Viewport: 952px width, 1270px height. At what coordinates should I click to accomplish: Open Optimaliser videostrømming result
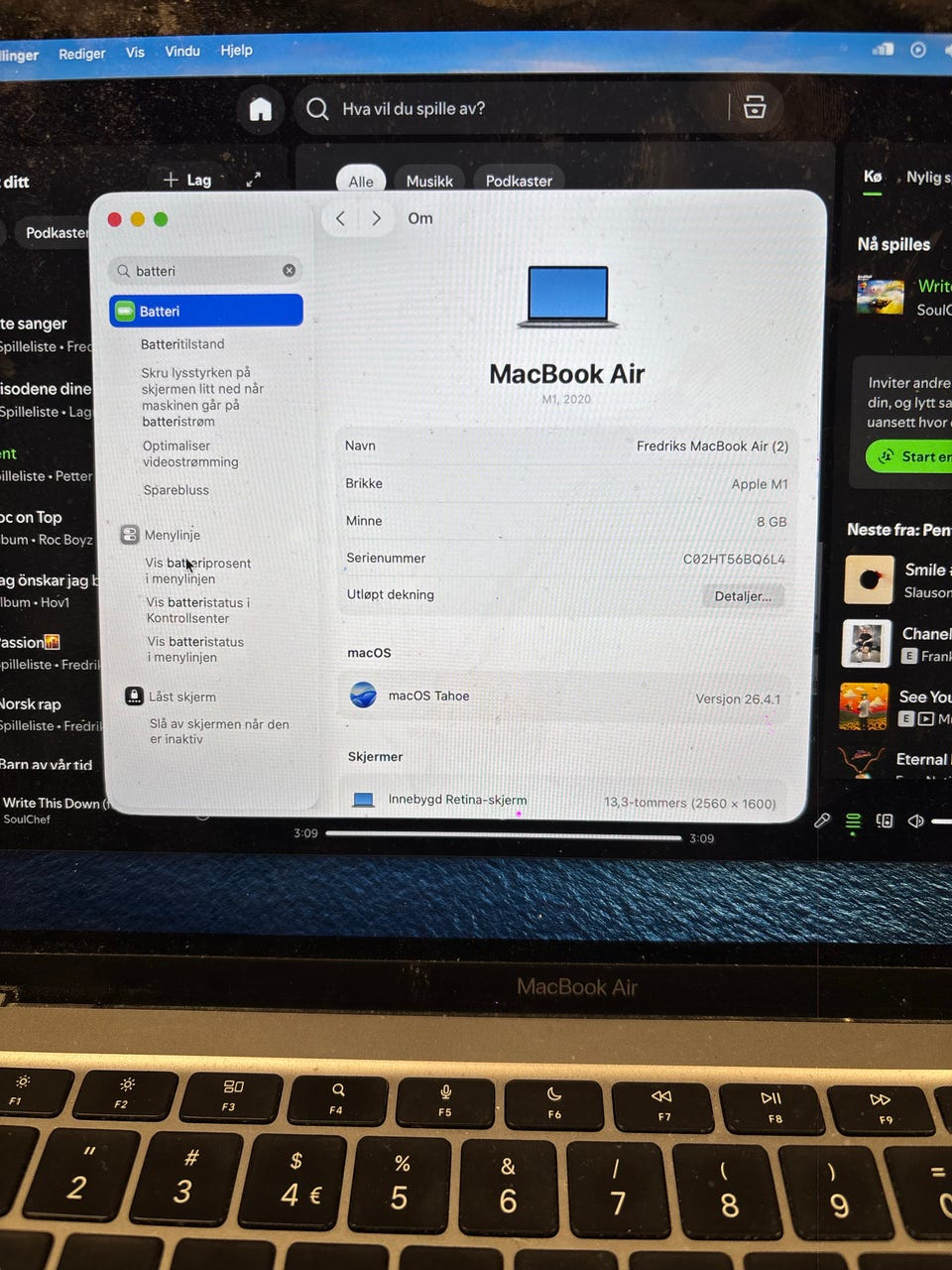tap(190, 453)
